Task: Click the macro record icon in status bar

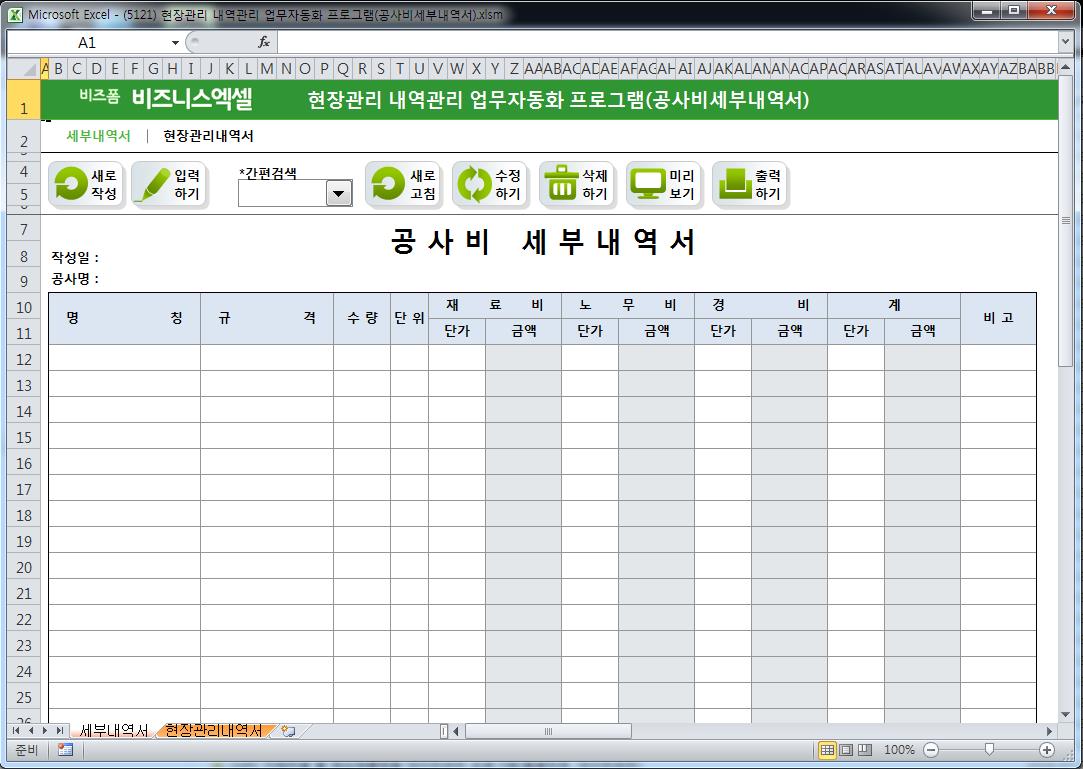Action: pyautogui.click(x=65, y=750)
